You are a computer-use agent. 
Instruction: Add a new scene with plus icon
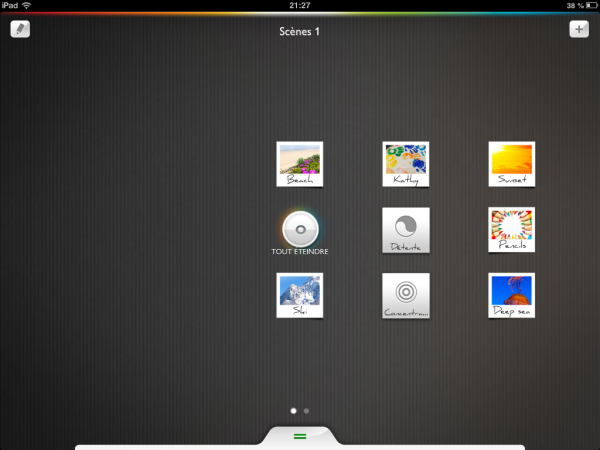pyautogui.click(x=579, y=29)
